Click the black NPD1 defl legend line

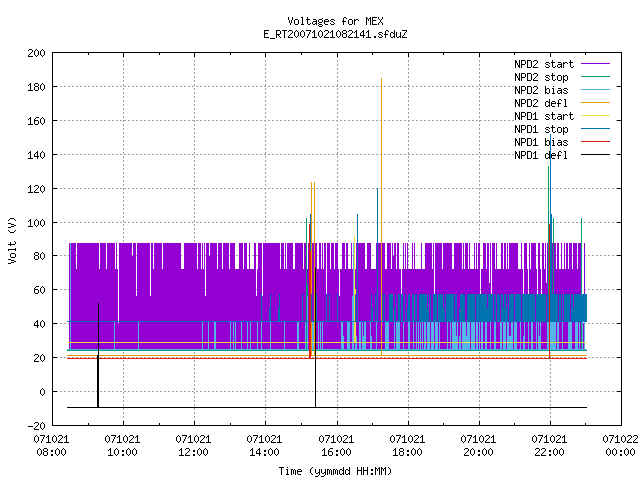(596, 155)
